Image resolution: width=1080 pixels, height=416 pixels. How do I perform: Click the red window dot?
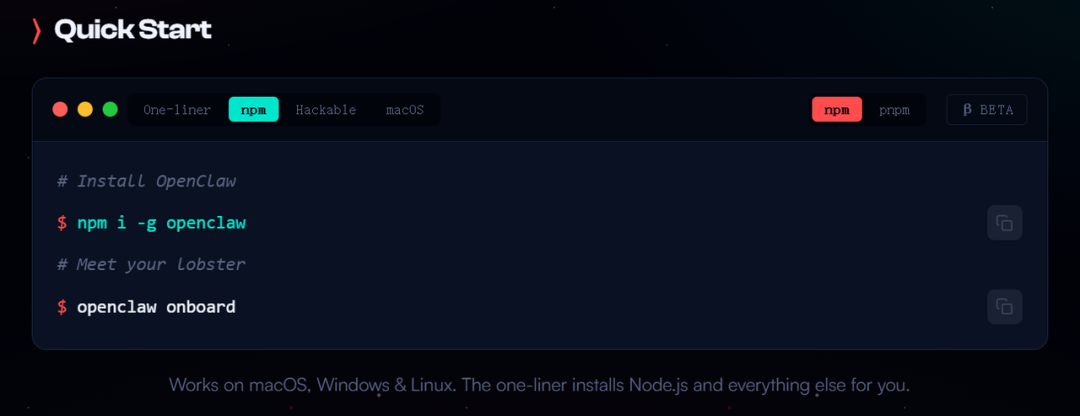coord(60,110)
